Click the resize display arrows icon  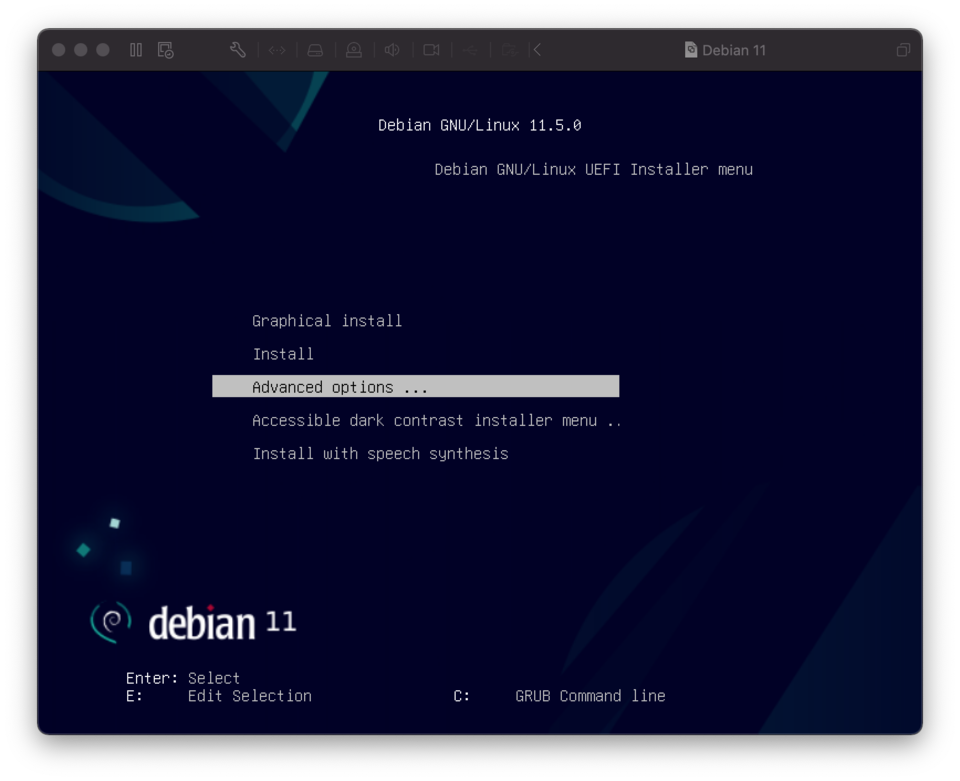tap(277, 49)
